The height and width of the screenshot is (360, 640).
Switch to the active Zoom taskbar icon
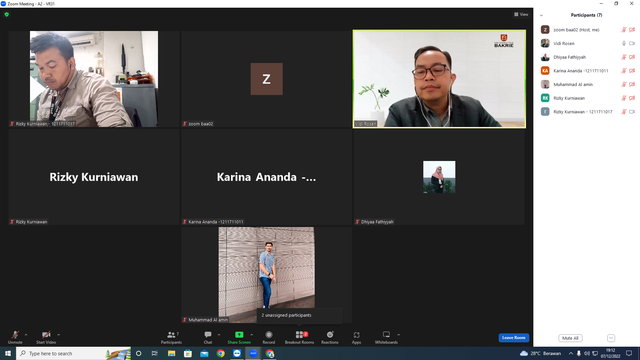pyautogui.click(x=253, y=353)
